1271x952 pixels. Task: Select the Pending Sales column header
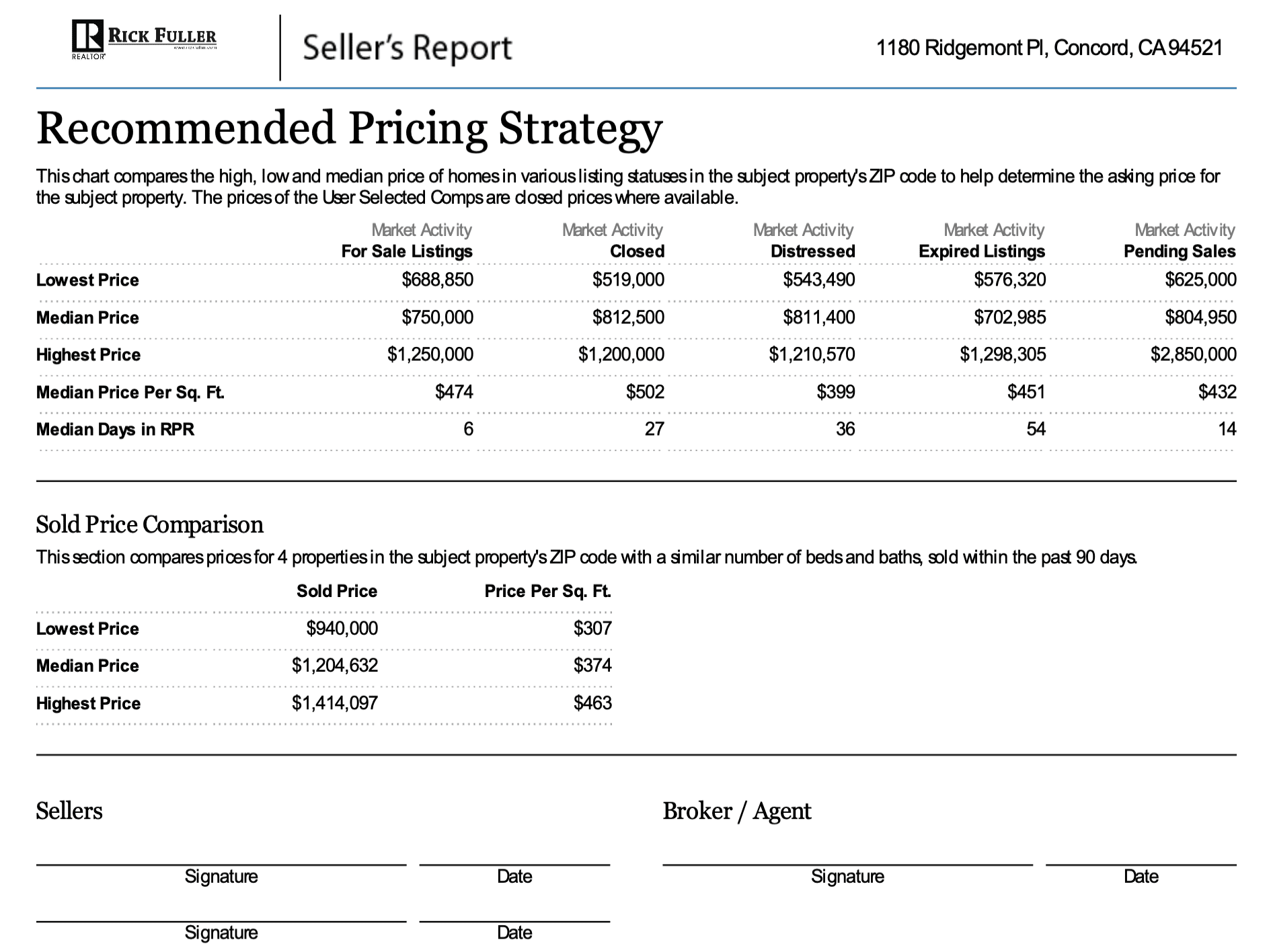(1180, 251)
